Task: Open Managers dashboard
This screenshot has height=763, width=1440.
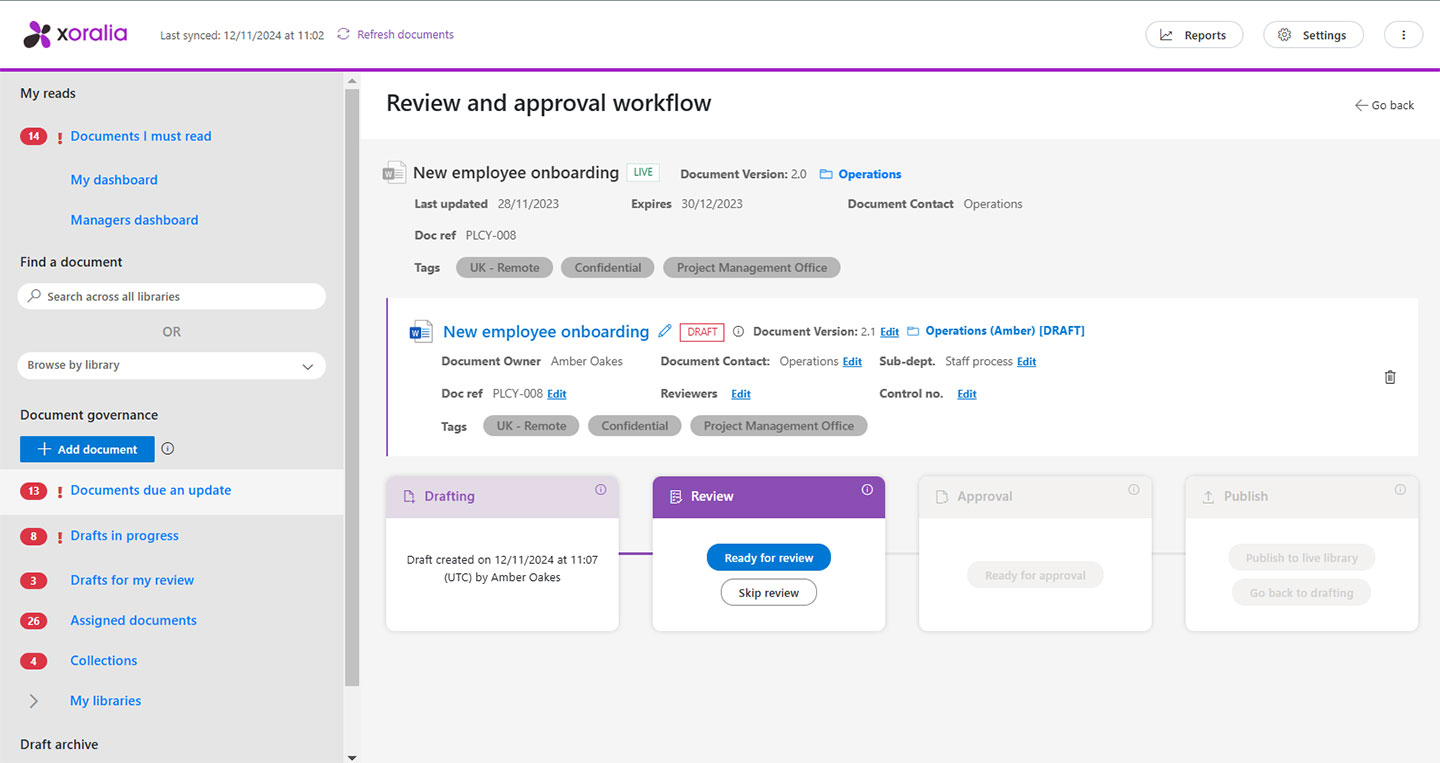Action: point(134,220)
